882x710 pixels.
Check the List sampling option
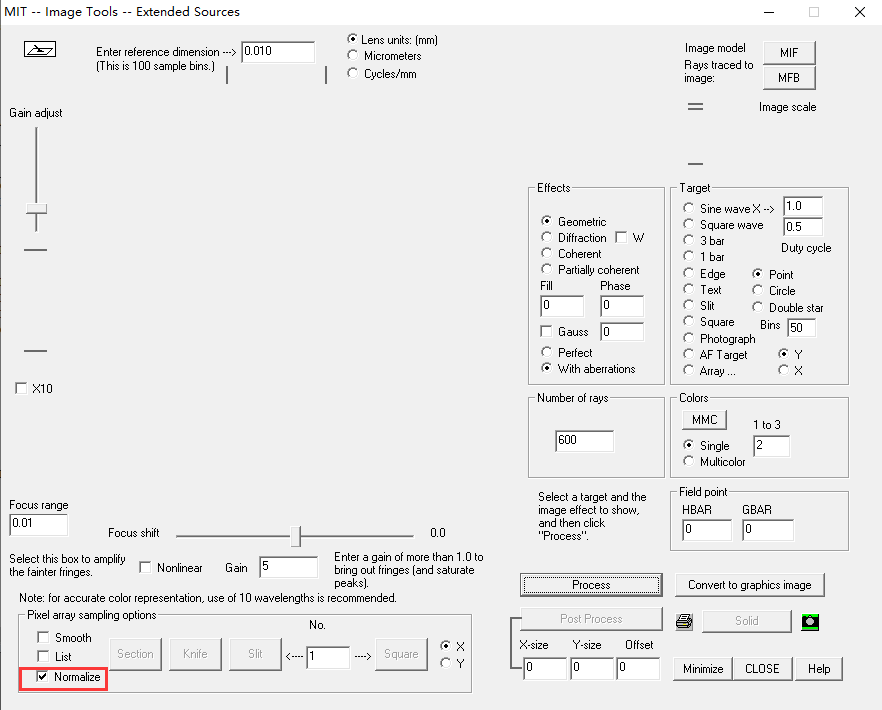tap(43, 656)
